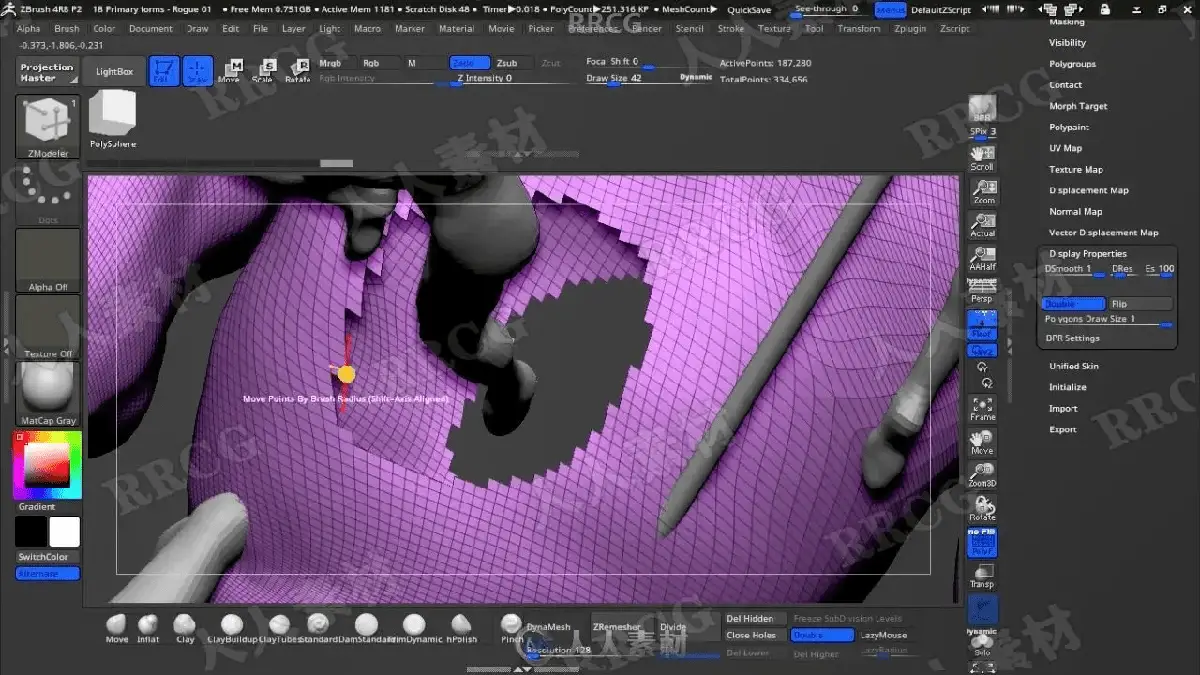Screen dimensions: 1200x675
Task: Click the Zoom3D icon
Action: tap(983, 475)
